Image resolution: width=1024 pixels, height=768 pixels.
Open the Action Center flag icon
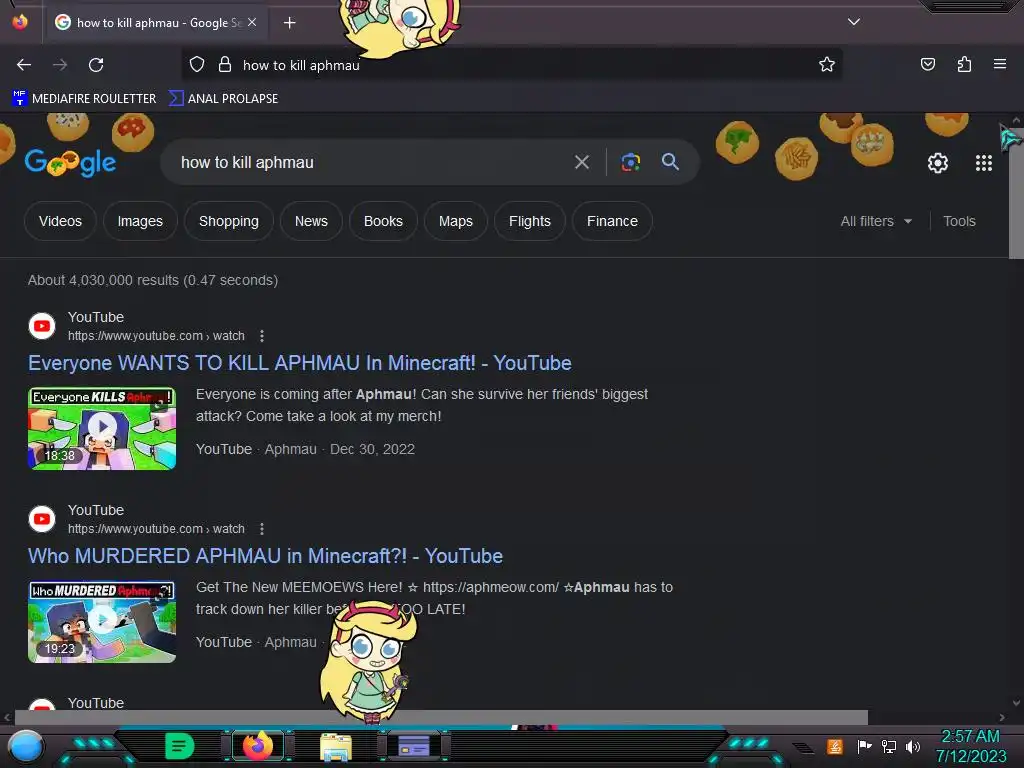864,746
